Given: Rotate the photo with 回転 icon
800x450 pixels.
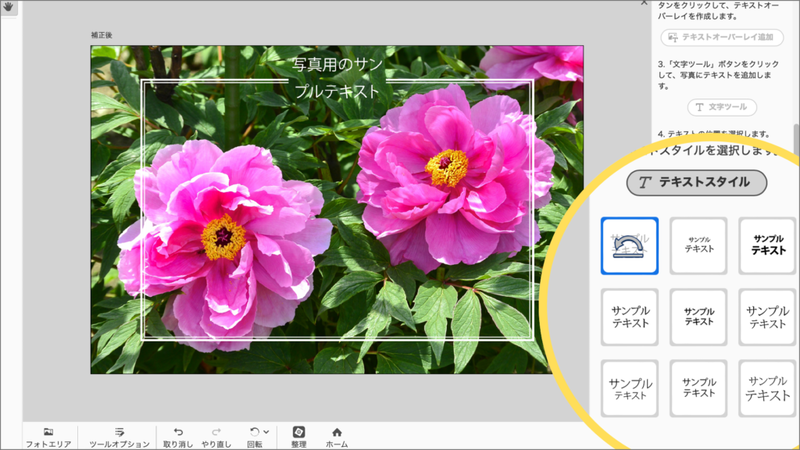Looking at the screenshot, I should click(x=255, y=432).
